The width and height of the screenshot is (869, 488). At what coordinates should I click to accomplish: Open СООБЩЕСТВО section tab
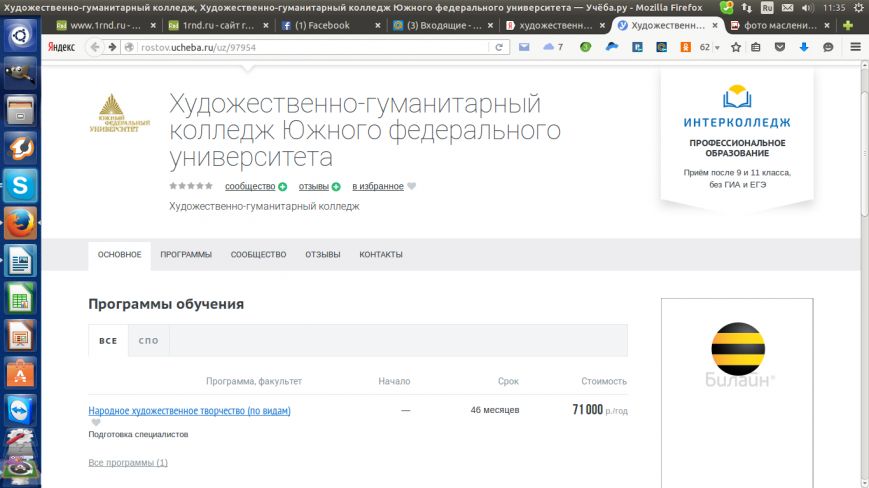[x=258, y=255]
